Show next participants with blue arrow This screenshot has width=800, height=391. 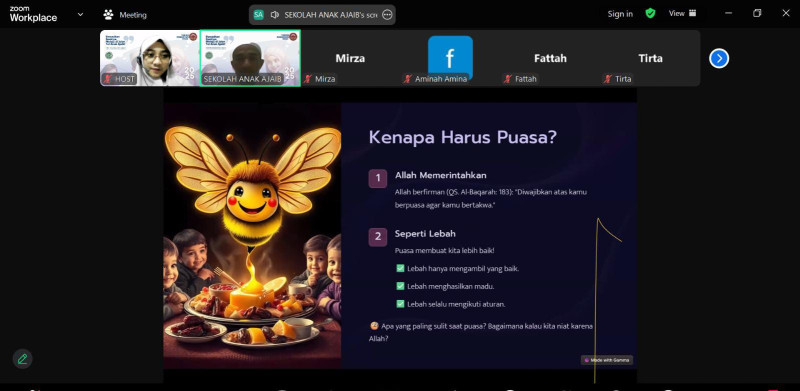pyautogui.click(x=719, y=58)
